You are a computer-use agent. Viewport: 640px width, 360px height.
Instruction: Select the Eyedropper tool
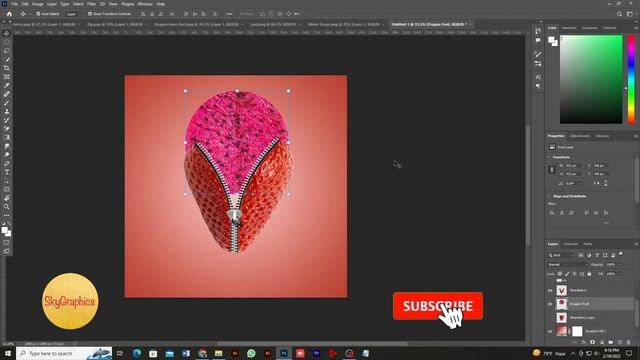coord(7,85)
